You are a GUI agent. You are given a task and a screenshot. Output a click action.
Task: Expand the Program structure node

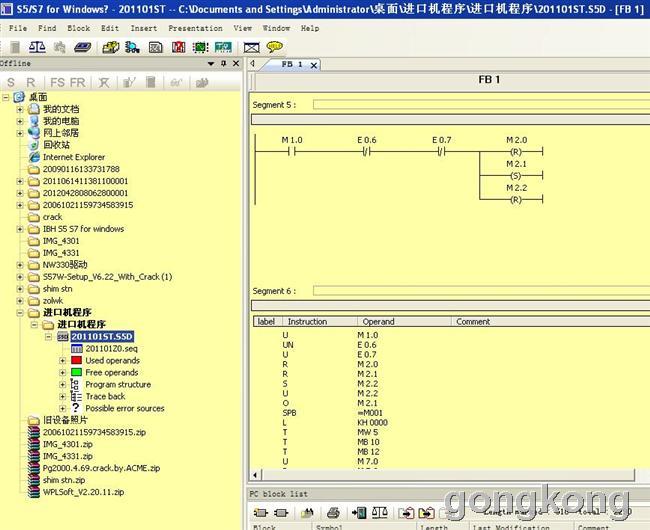click(x=63, y=385)
